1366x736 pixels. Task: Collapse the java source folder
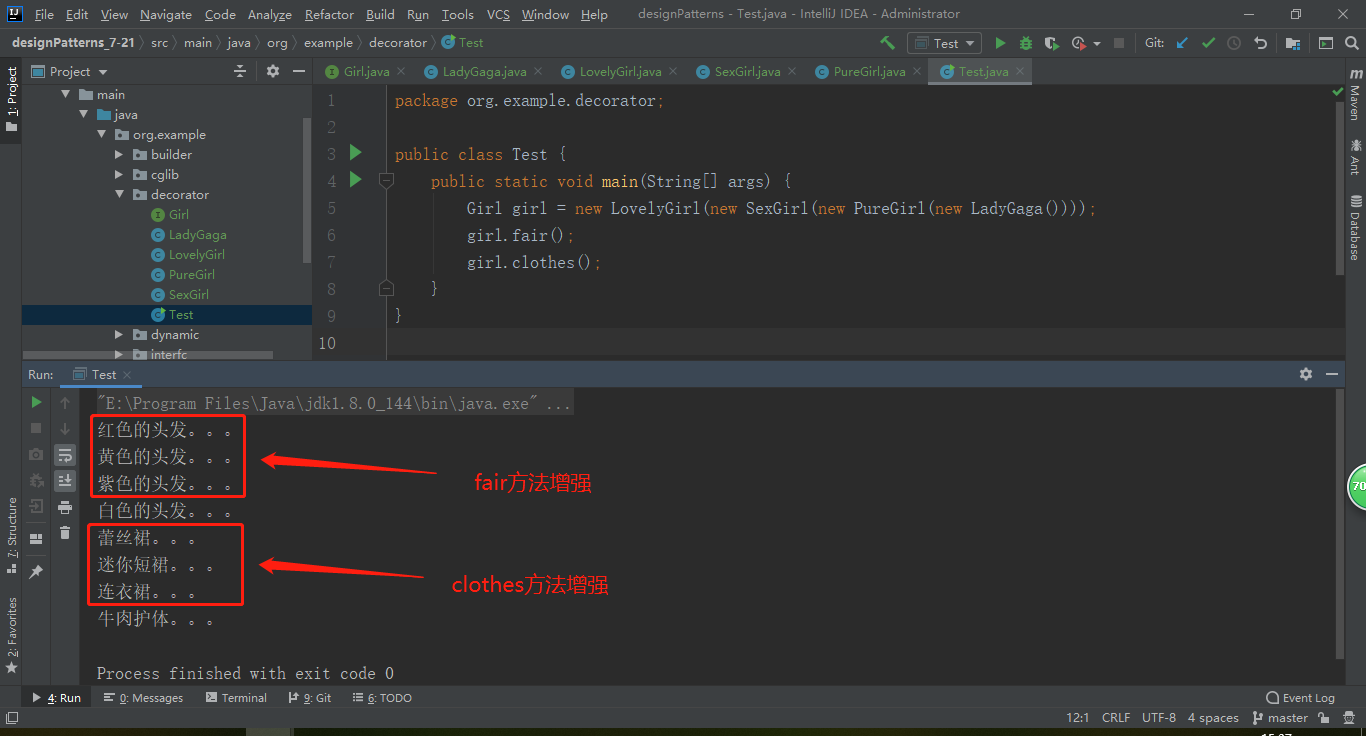(x=84, y=115)
